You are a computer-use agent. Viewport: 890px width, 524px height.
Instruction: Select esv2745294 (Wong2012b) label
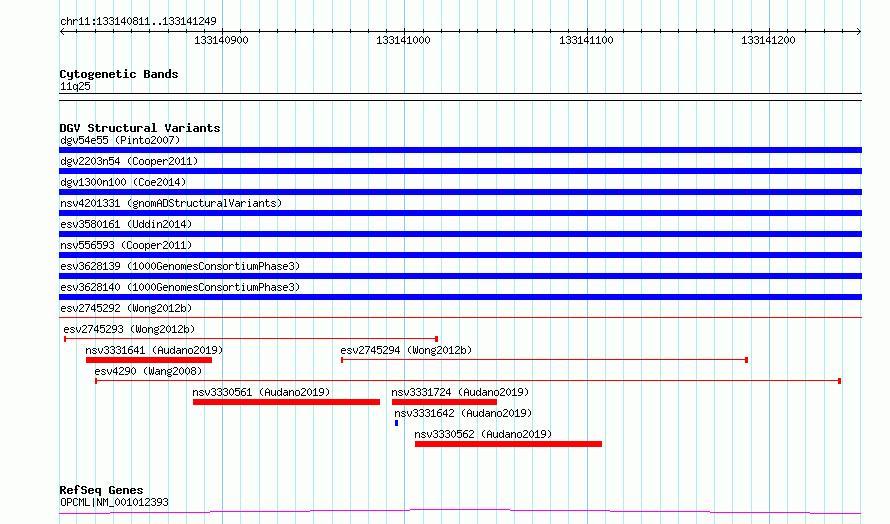coord(406,350)
